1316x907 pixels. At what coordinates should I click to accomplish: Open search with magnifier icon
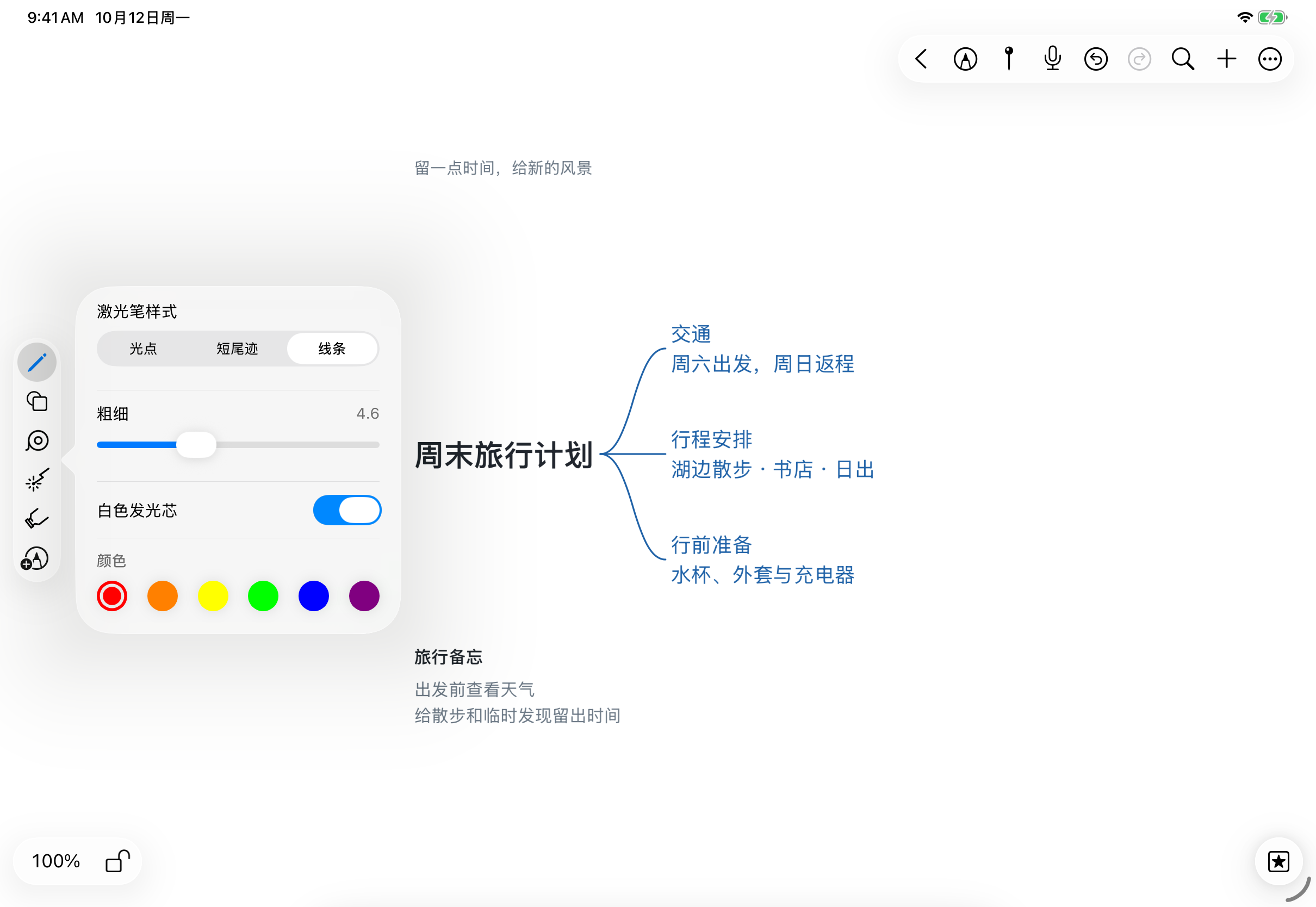pos(1182,59)
